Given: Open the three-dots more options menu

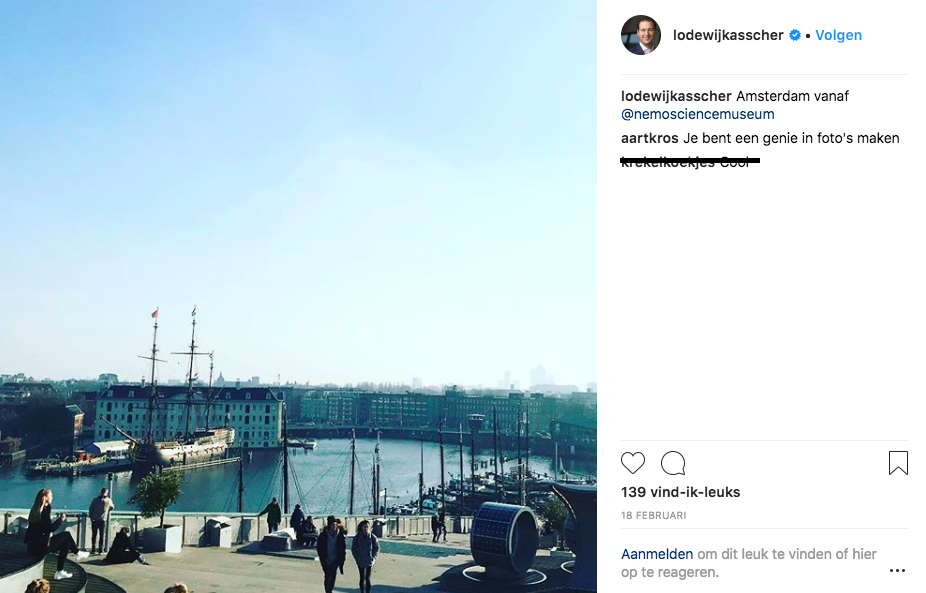Looking at the screenshot, I should point(897,571).
